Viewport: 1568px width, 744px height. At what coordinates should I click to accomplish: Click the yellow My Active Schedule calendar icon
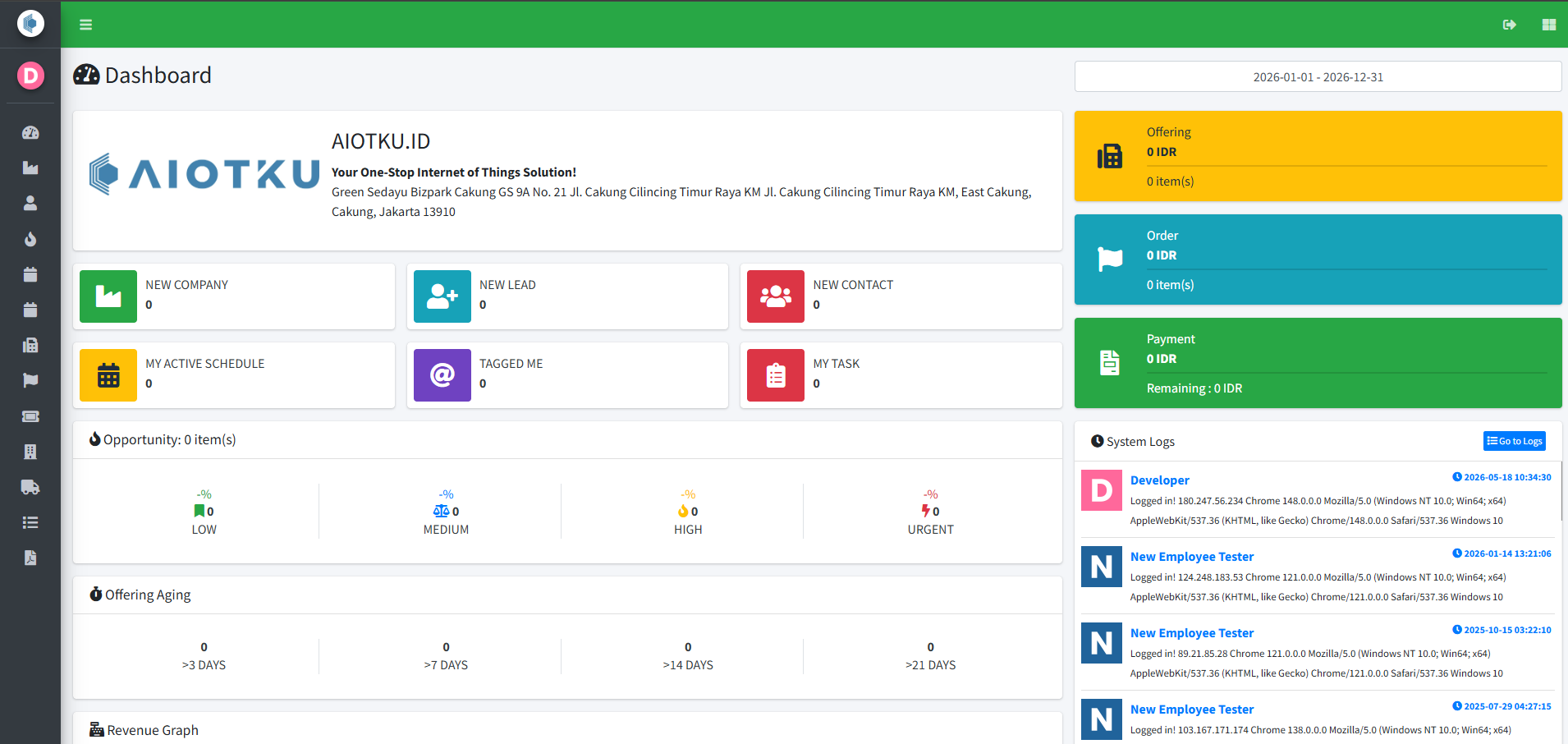pyautogui.click(x=108, y=375)
